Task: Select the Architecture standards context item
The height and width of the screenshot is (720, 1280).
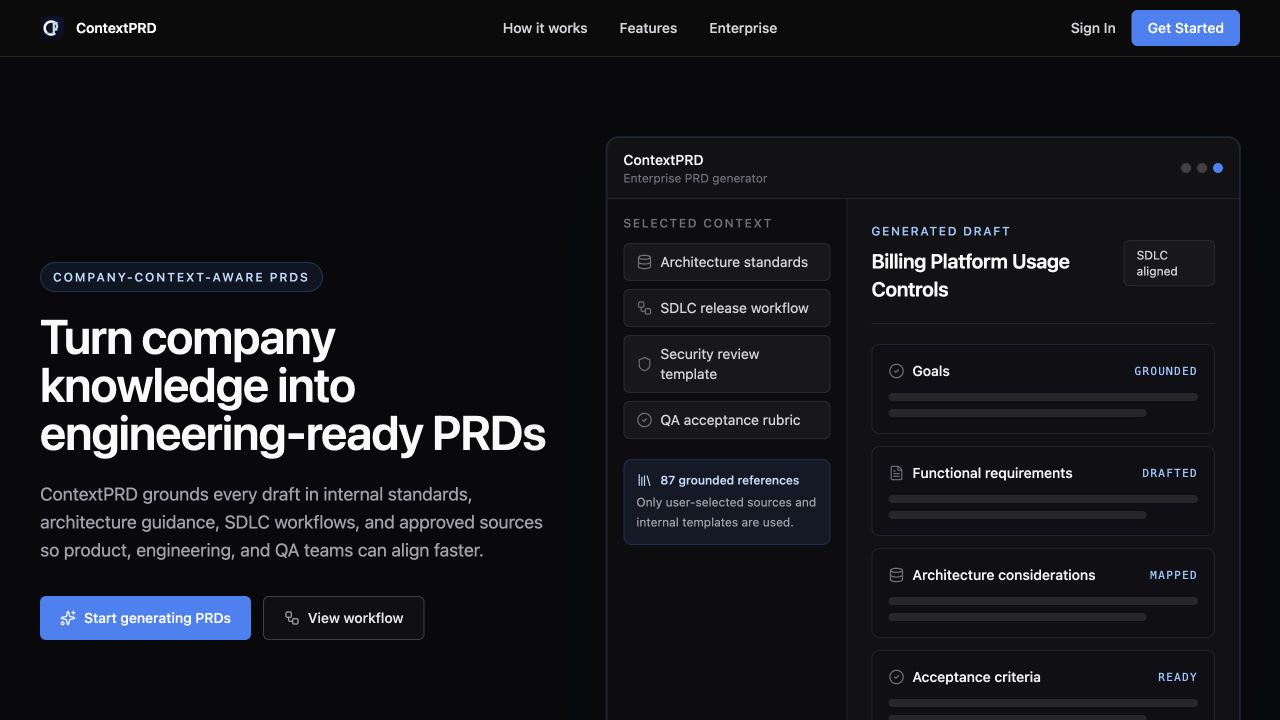Action: tap(727, 262)
